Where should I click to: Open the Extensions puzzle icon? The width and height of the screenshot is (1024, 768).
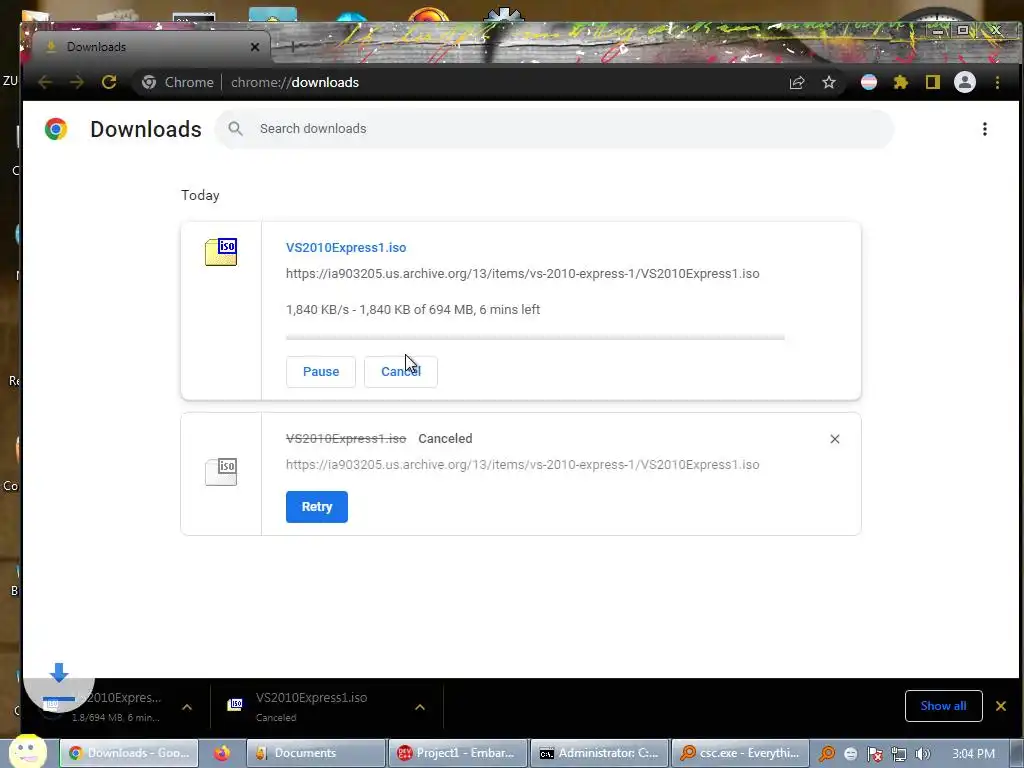pyautogui.click(x=901, y=82)
